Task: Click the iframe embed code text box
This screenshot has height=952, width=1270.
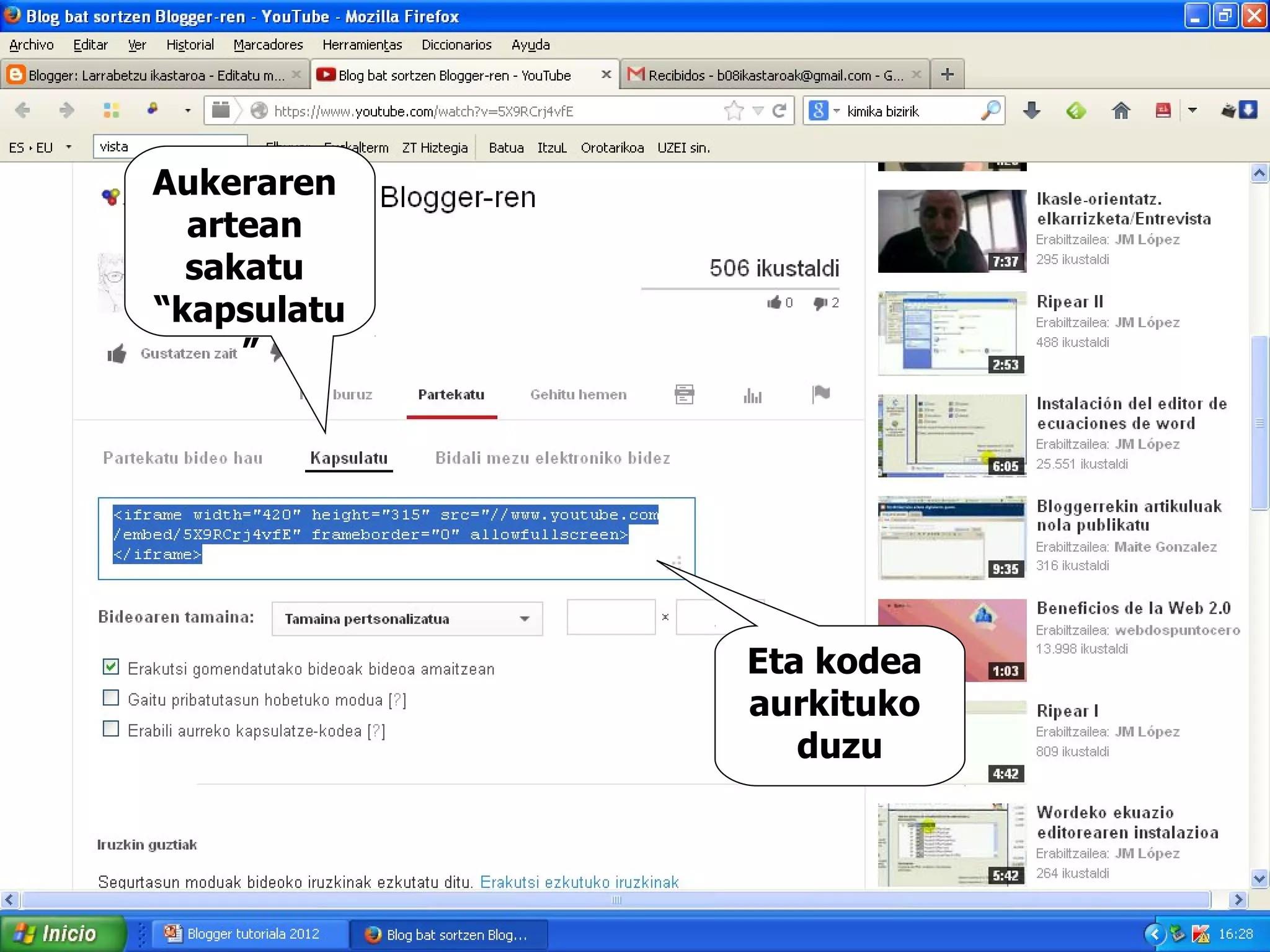Action: click(396, 538)
